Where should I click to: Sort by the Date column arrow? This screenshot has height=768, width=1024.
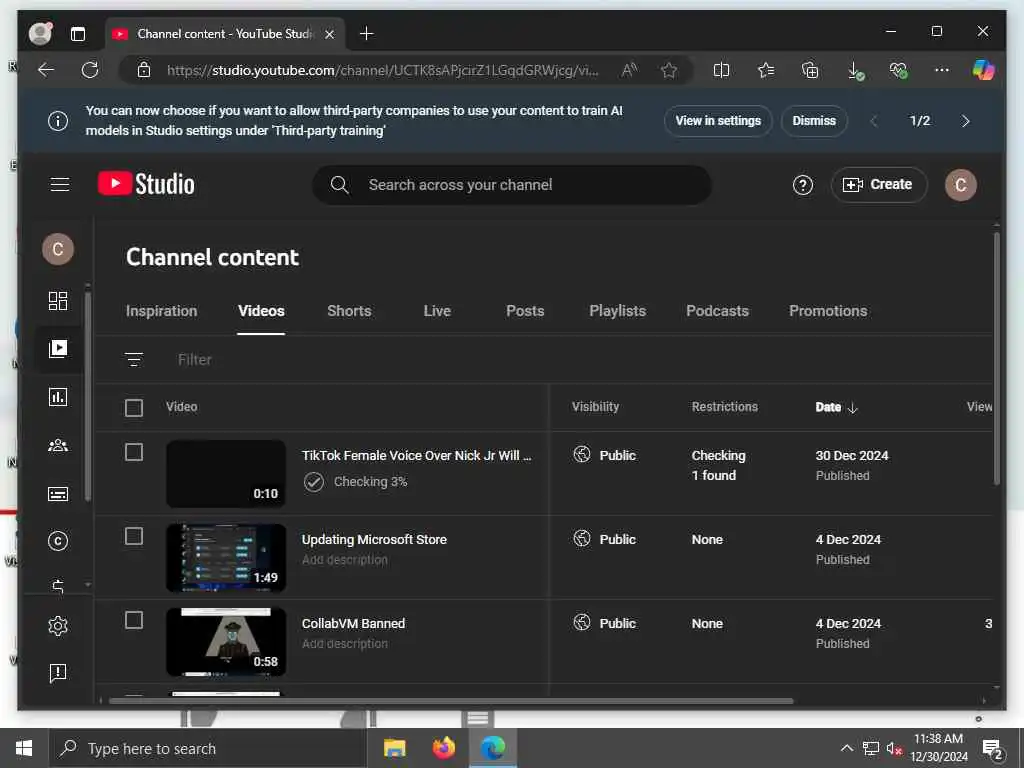(852, 408)
